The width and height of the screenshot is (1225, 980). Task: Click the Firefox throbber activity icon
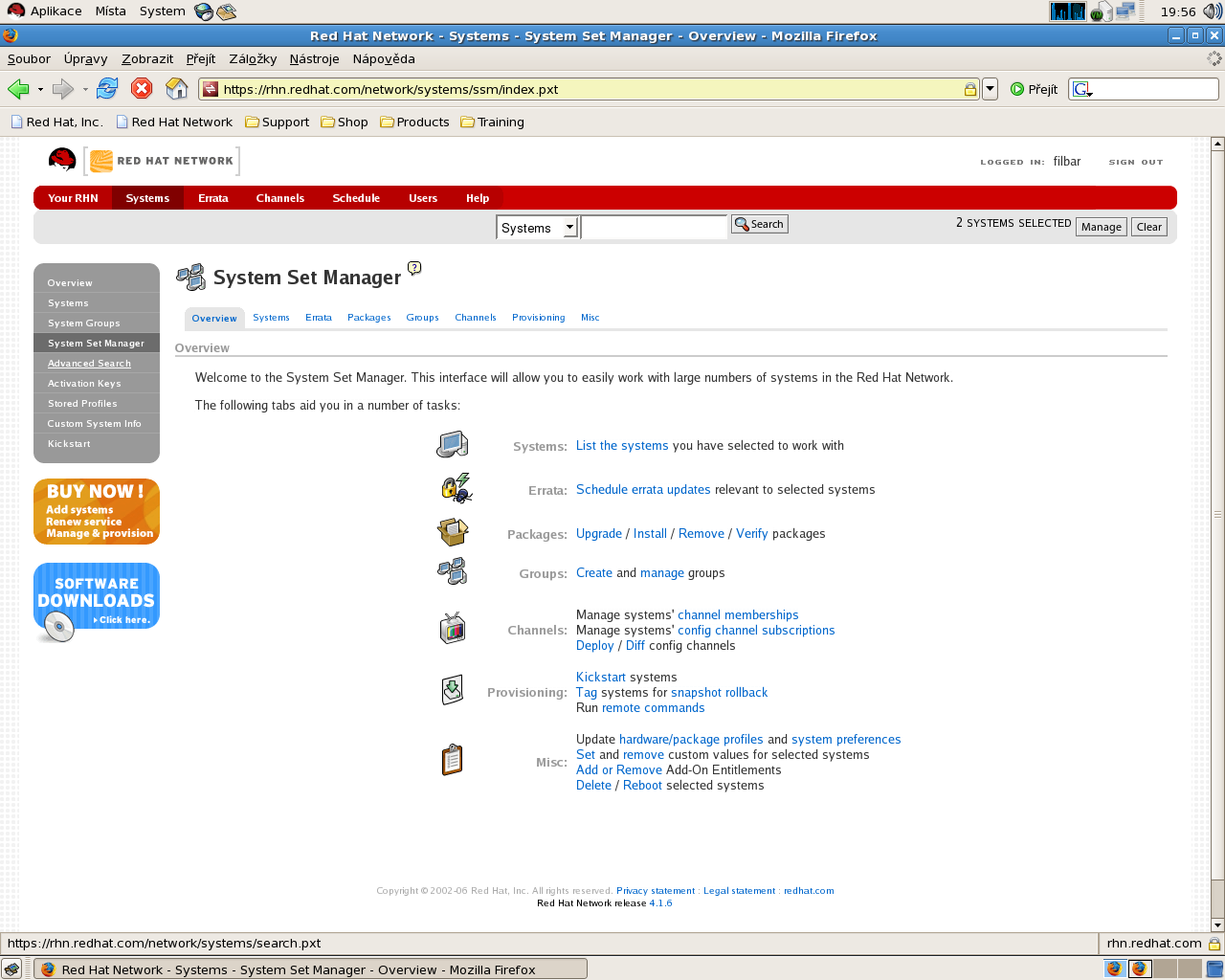(x=1214, y=58)
